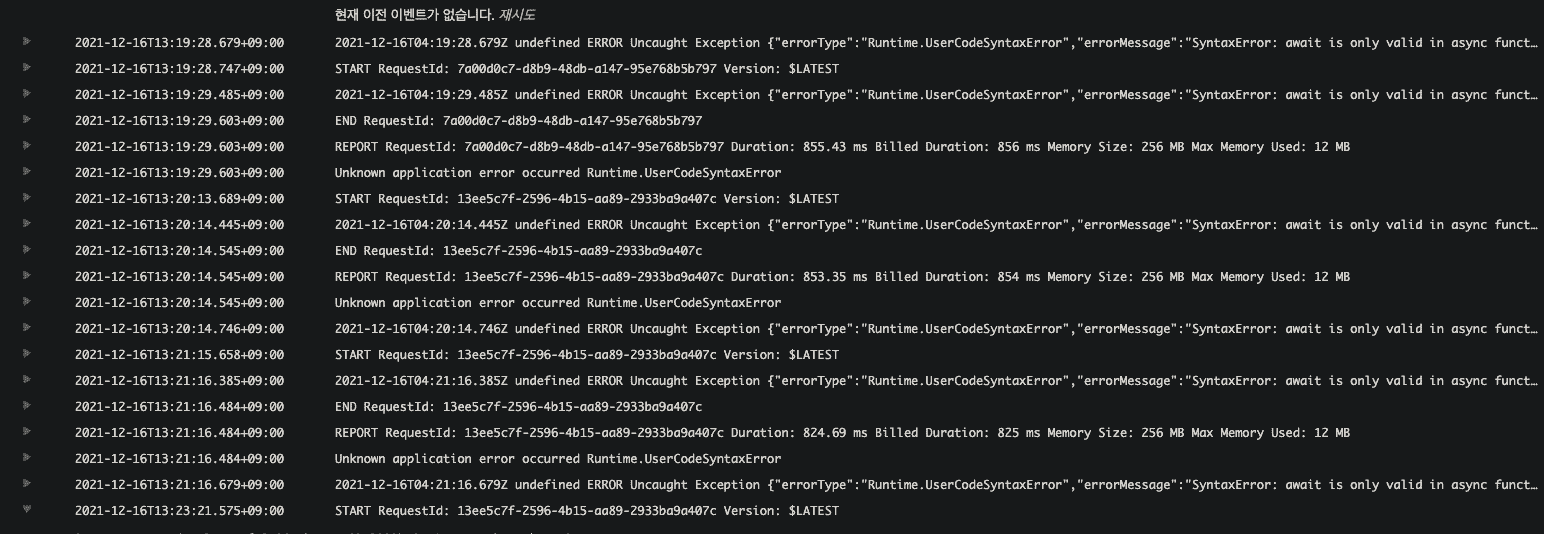The width and height of the screenshot is (1544, 534).
Task: Expand the END RequestId 7a00d0c7 row
Action: (26, 120)
